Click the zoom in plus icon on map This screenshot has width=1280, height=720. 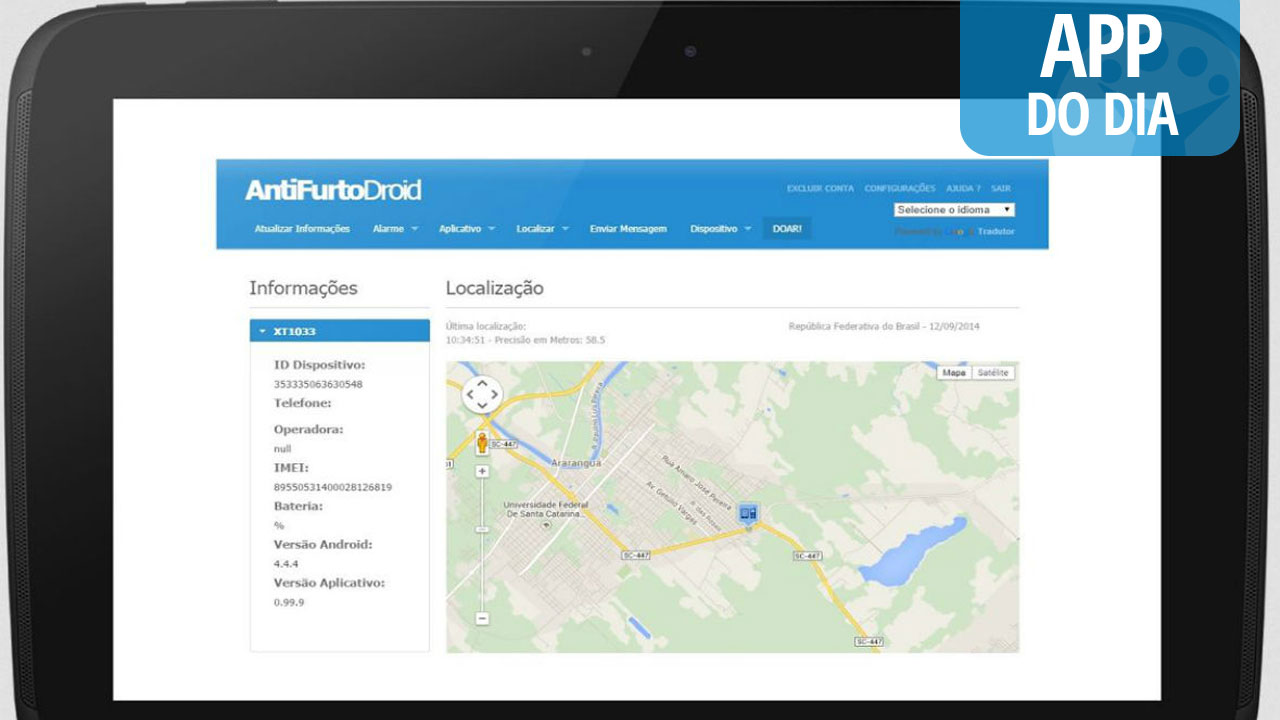[x=483, y=471]
